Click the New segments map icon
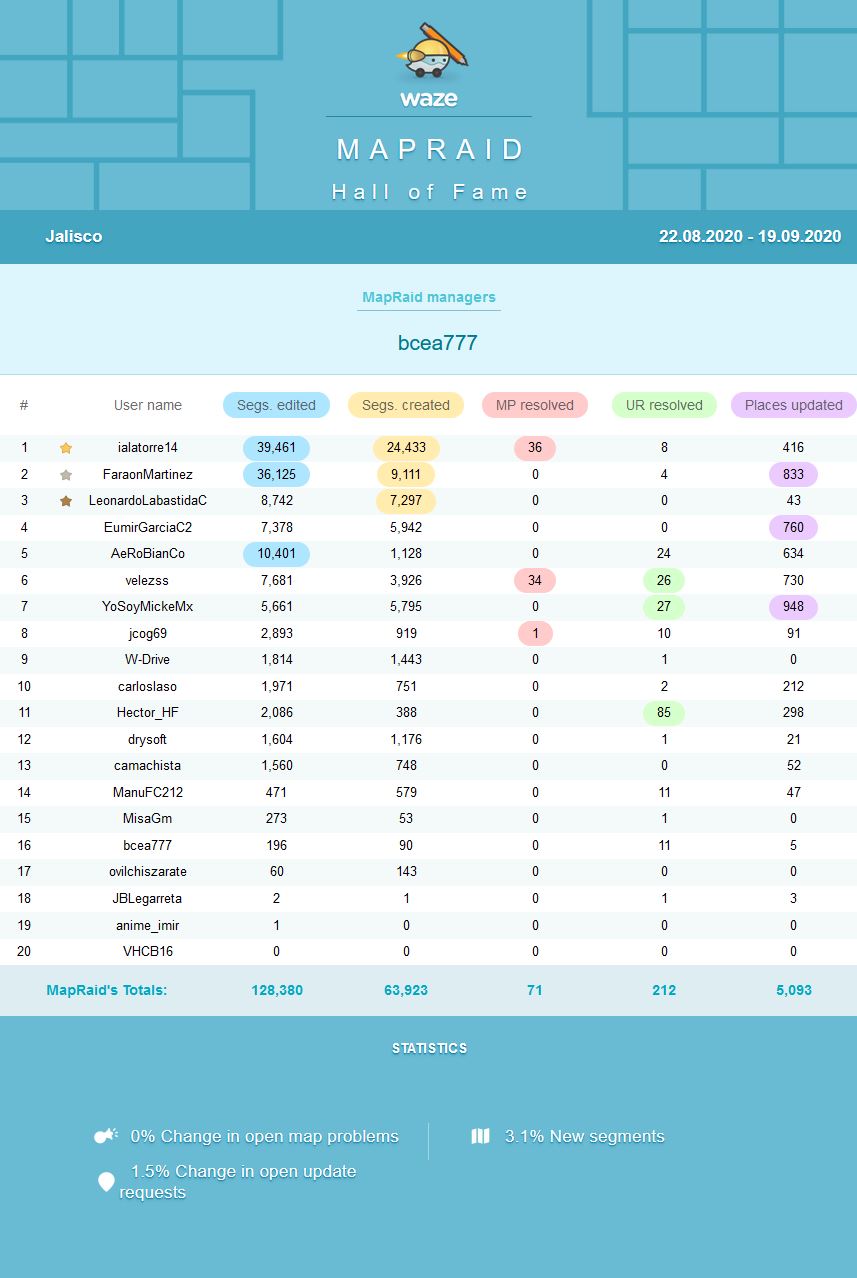Image resolution: width=857 pixels, height=1278 pixels. [480, 1136]
